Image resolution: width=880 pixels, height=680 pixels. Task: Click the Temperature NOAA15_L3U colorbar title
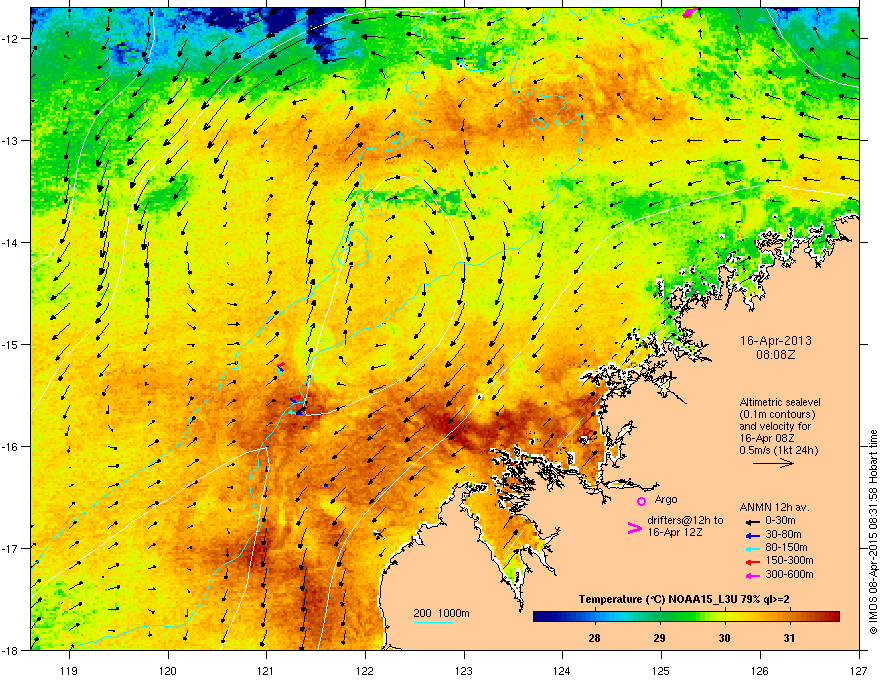684,599
